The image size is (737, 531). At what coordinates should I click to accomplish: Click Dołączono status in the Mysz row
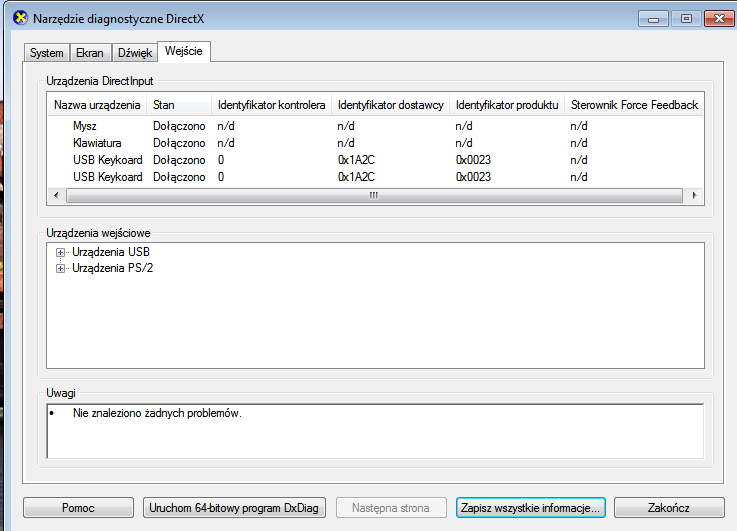179,126
